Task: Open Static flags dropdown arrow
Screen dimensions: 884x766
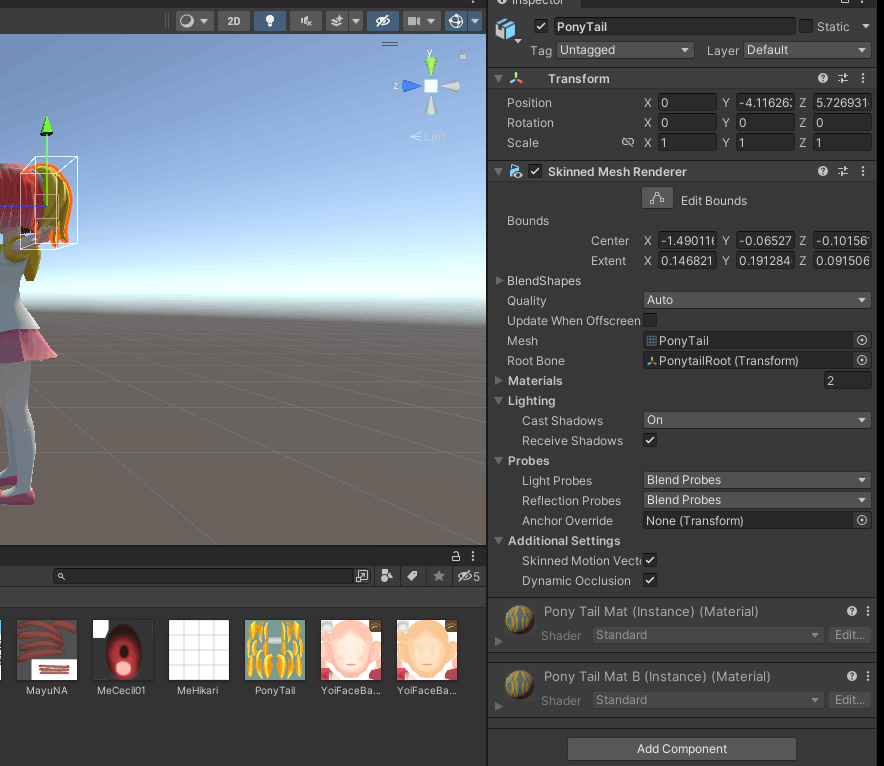Action: click(866, 26)
